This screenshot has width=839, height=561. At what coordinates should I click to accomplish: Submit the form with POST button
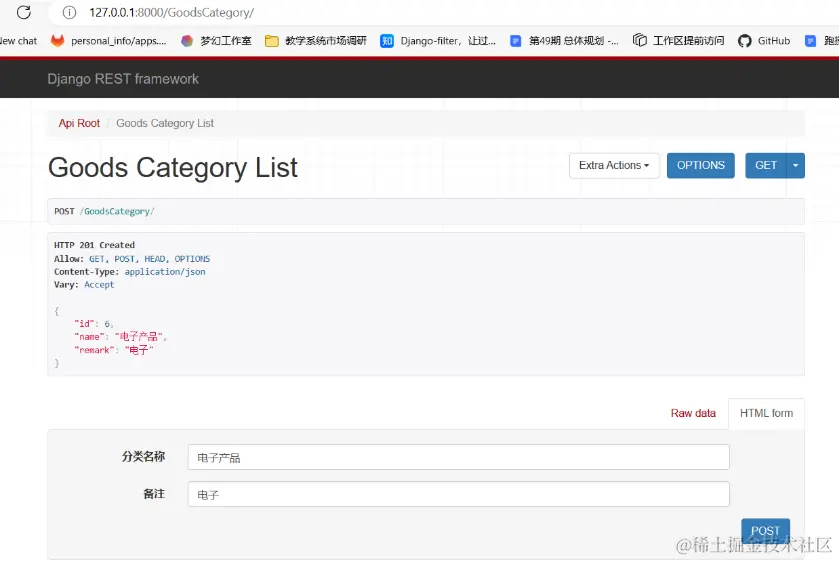coord(765,530)
